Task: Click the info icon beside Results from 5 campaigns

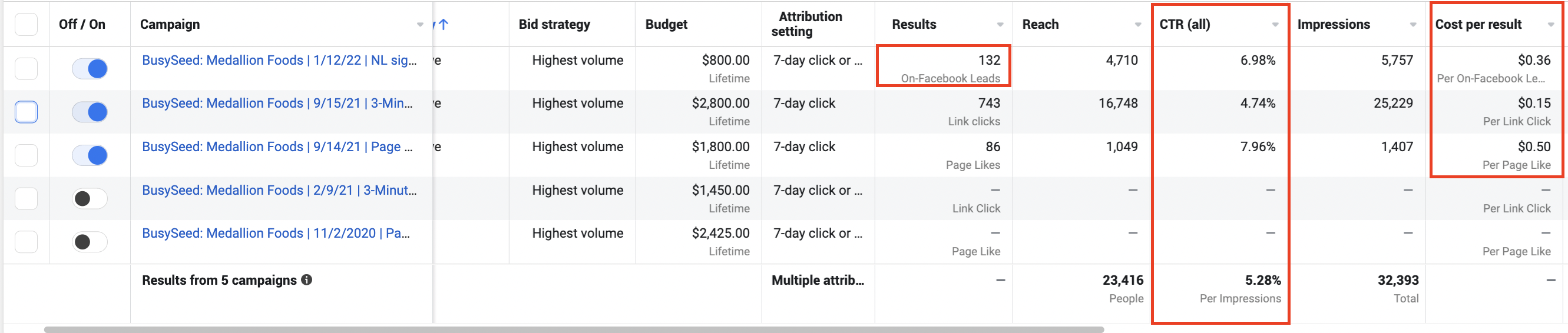Action: point(307,279)
